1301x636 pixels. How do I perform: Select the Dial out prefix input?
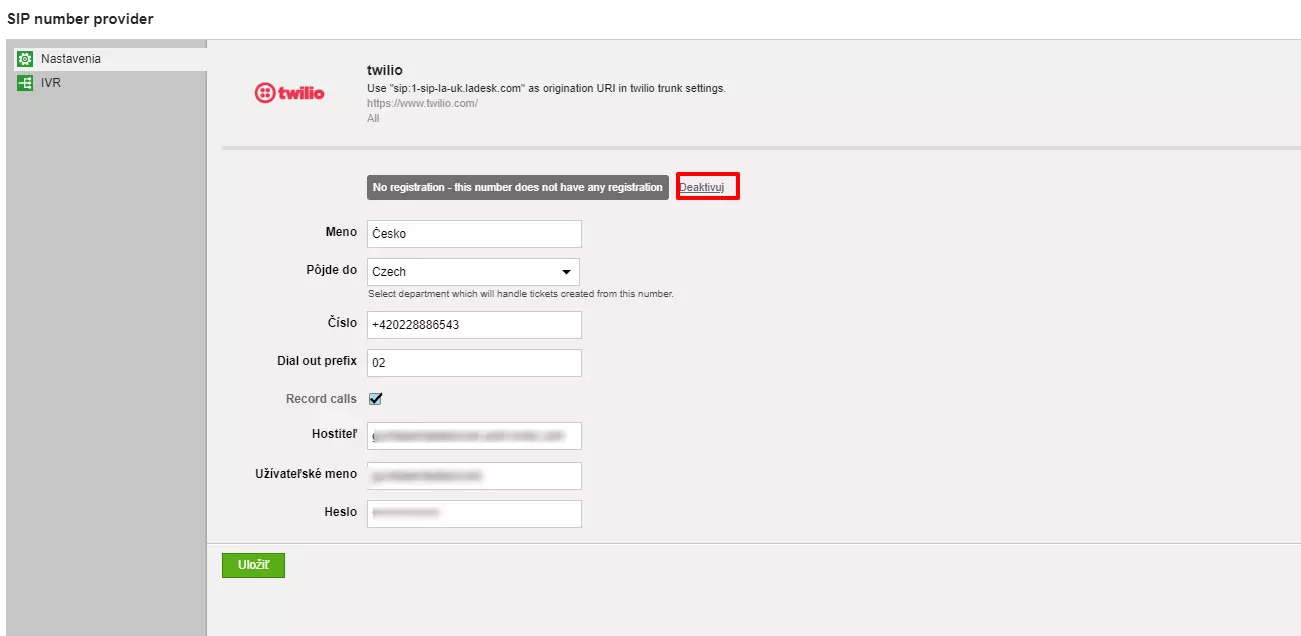(473, 363)
